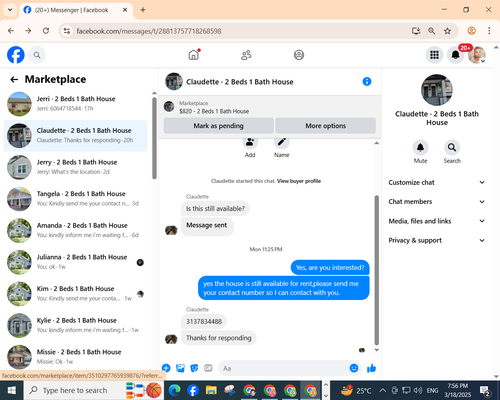The image size is (500, 400).
Task: Open the $820 - 2 Beds 1 Bath House listing
Action: pyautogui.click(x=214, y=111)
